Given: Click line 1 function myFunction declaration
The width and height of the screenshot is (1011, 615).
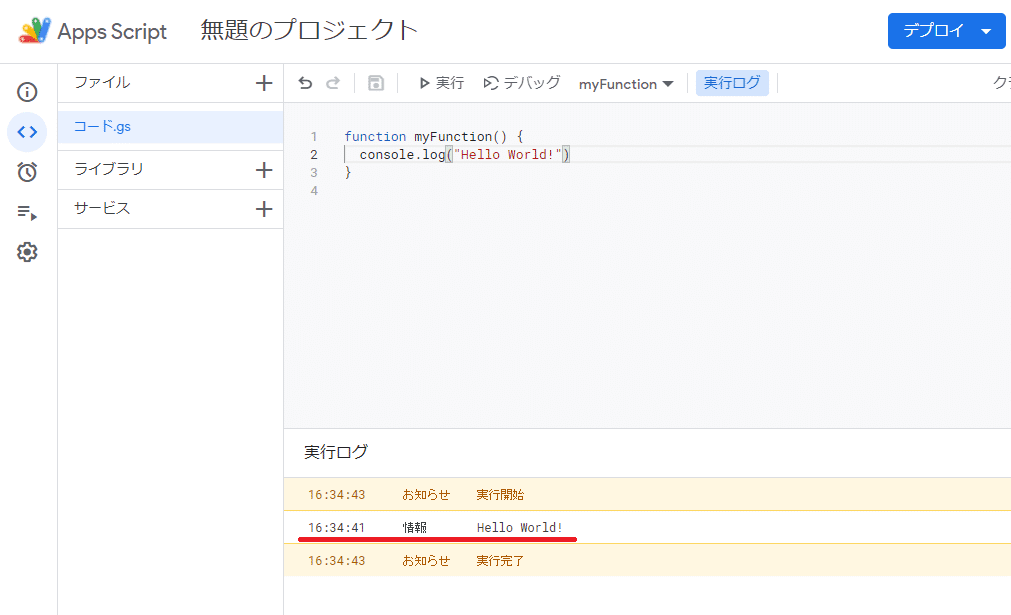Looking at the screenshot, I should [x=433, y=137].
